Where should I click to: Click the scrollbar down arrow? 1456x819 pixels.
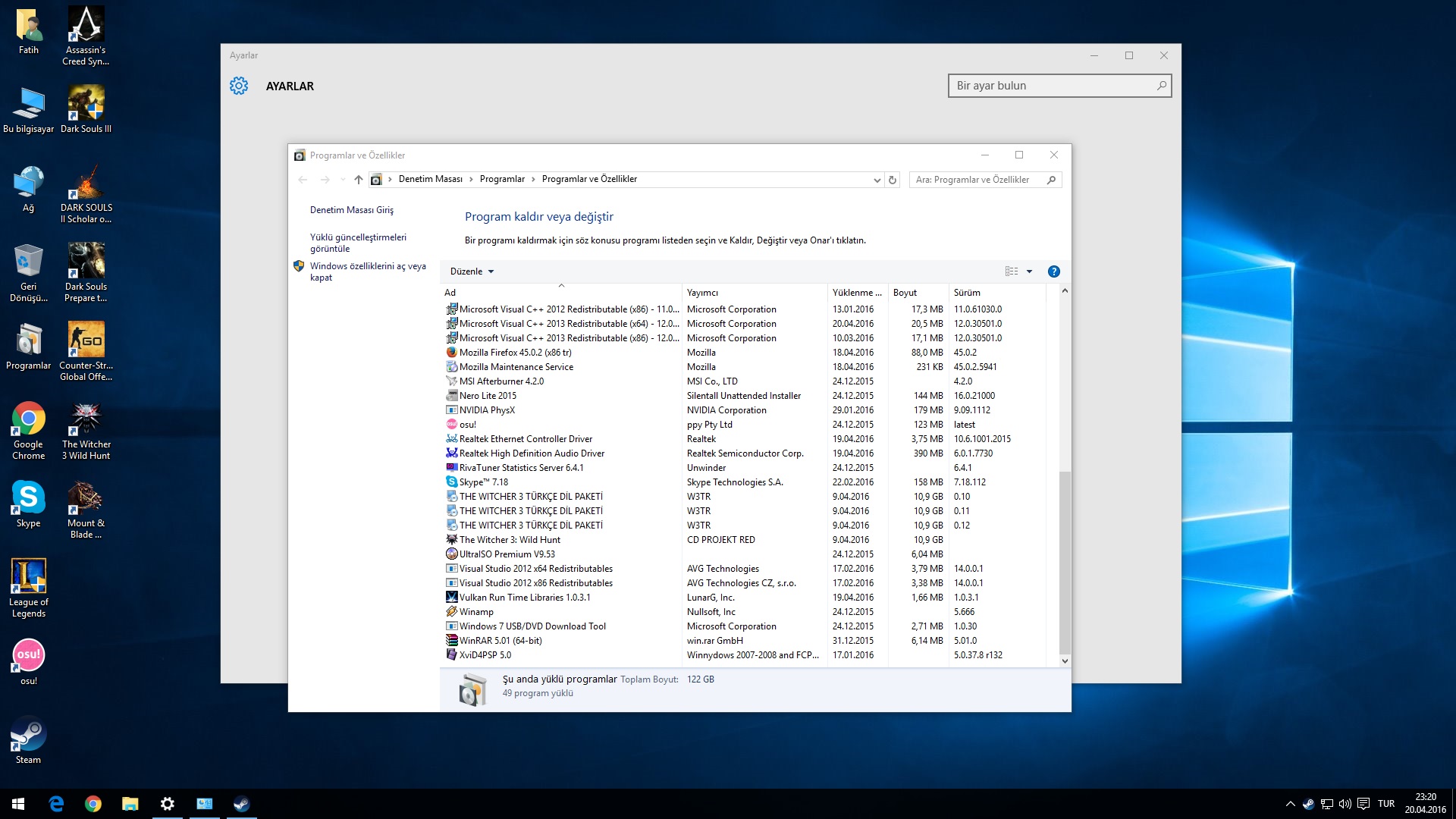pos(1065,661)
